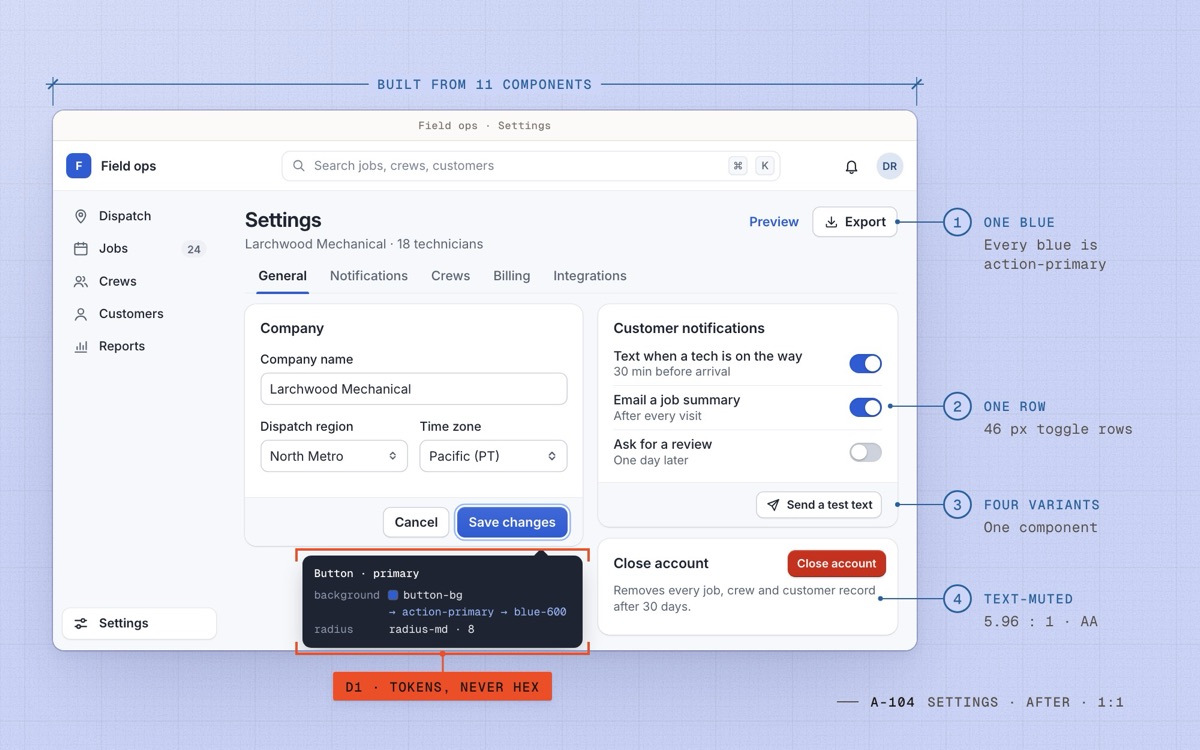Click the "Removes every job, crew and customer record" text
The width and height of the screenshot is (1200, 750).
745,591
